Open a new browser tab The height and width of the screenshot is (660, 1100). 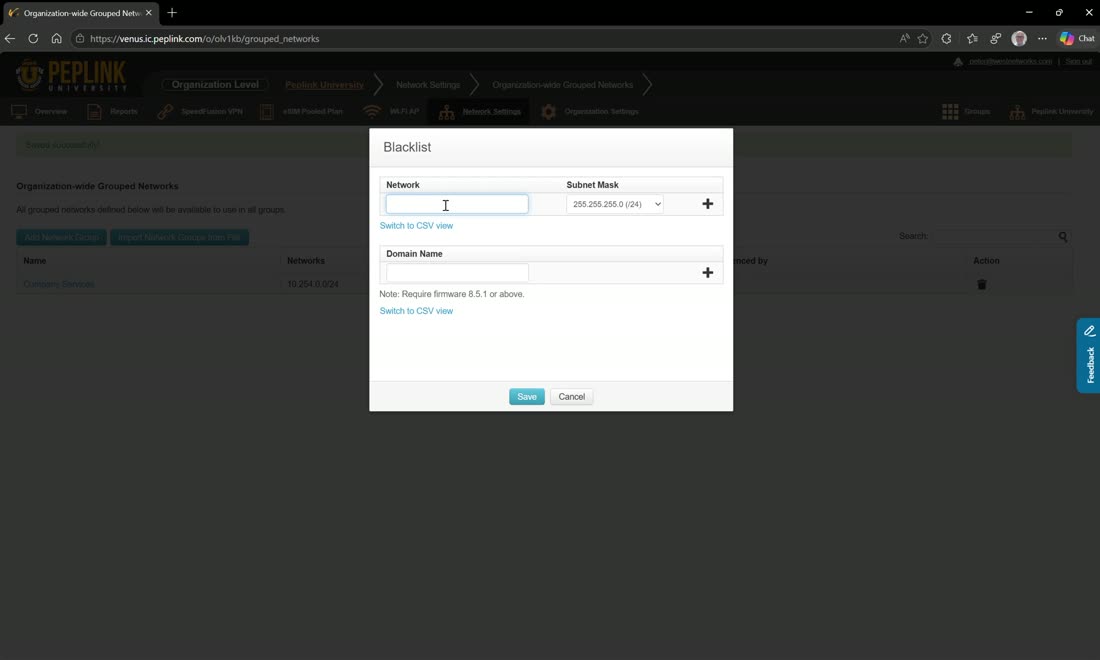(x=172, y=13)
